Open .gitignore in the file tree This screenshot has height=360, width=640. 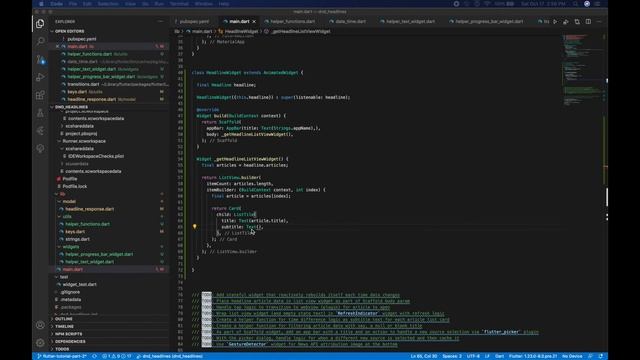(x=70, y=292)
